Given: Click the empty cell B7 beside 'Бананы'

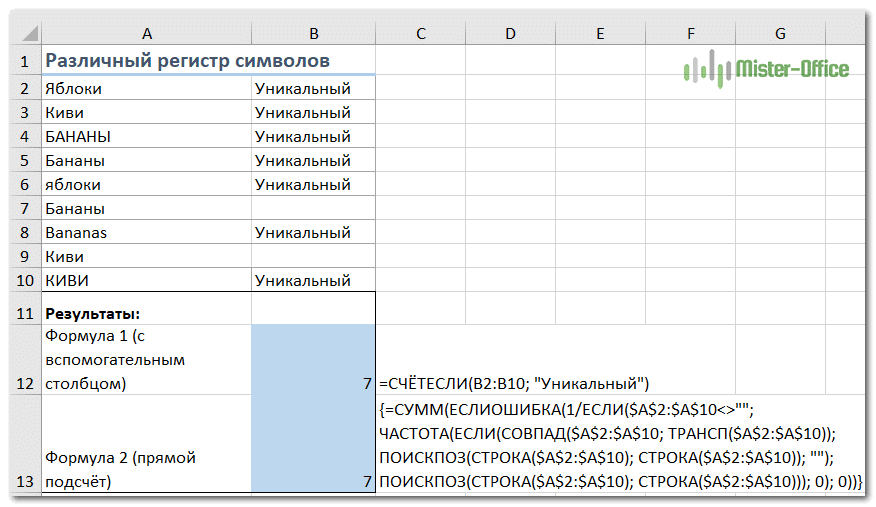Looking at the screenshot, I should [x=313, y=209].
